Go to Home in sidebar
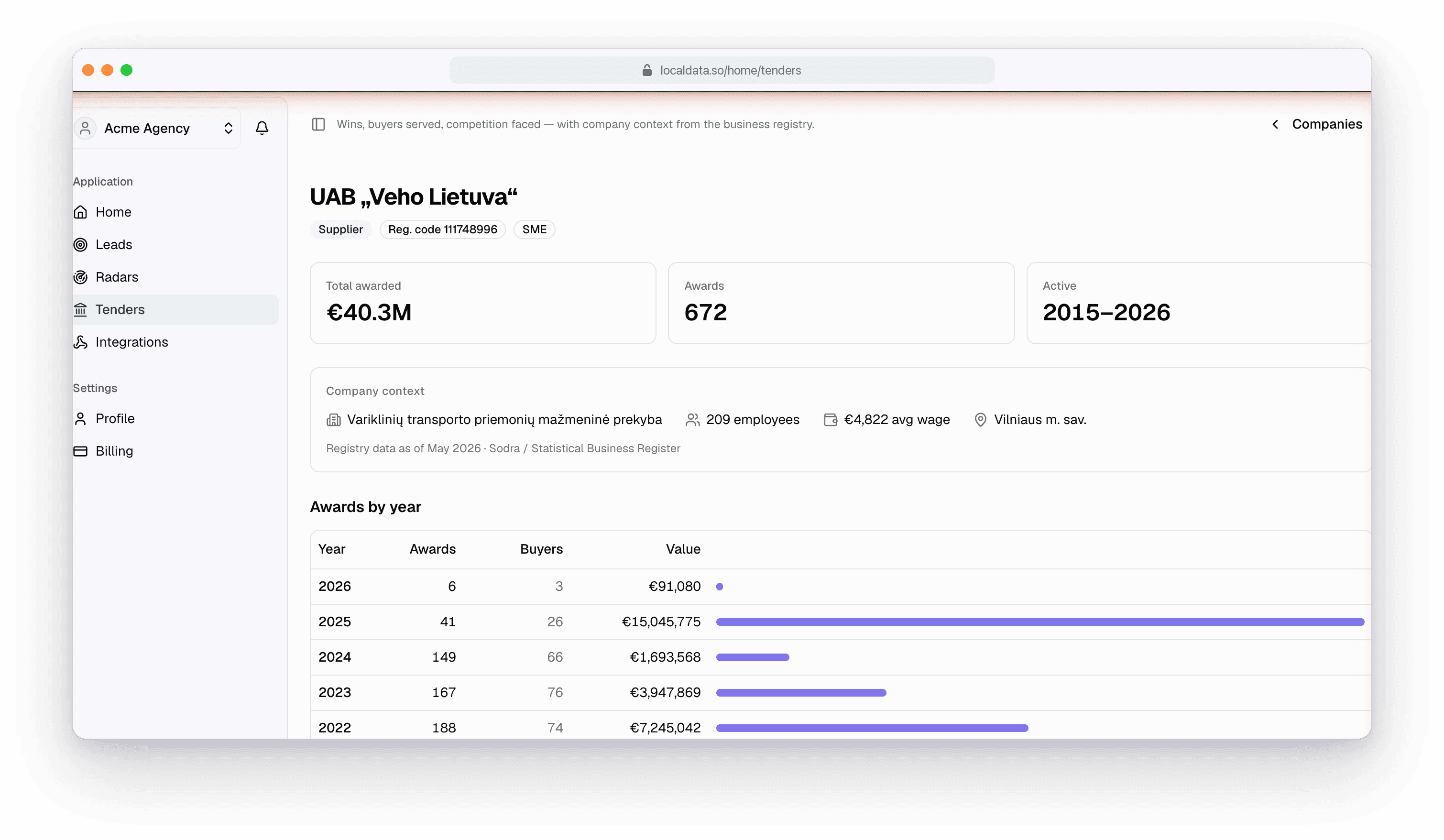1444x840 pixels. tap(175, 212)
